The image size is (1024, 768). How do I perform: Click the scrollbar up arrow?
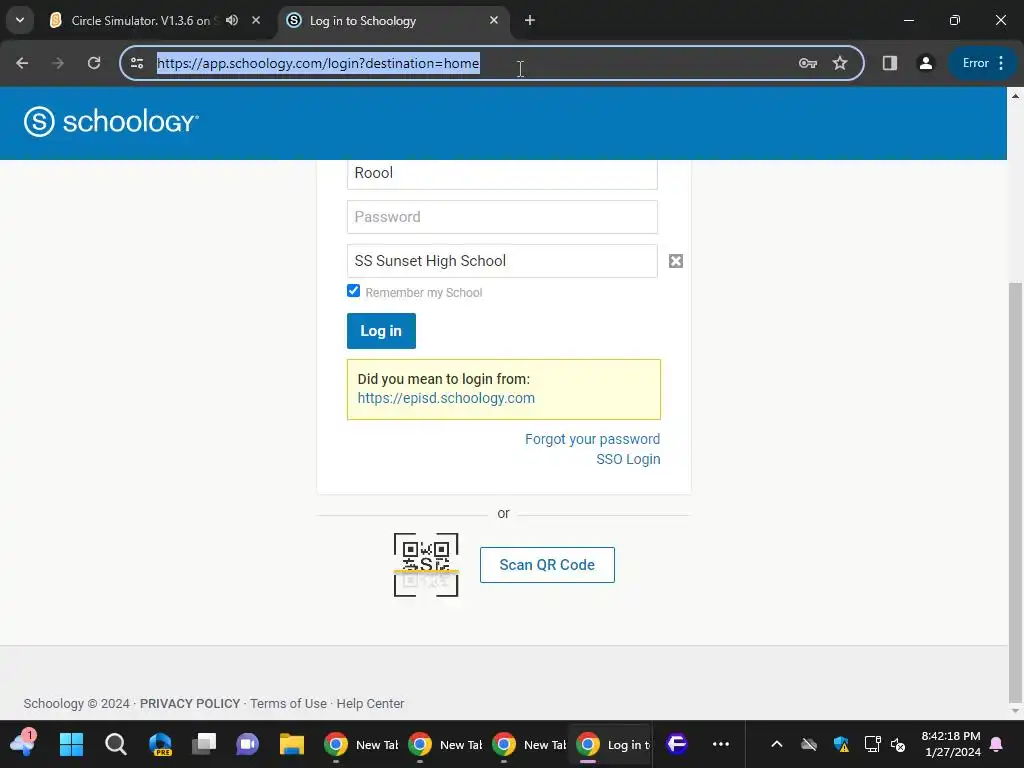pos(1015,96)
